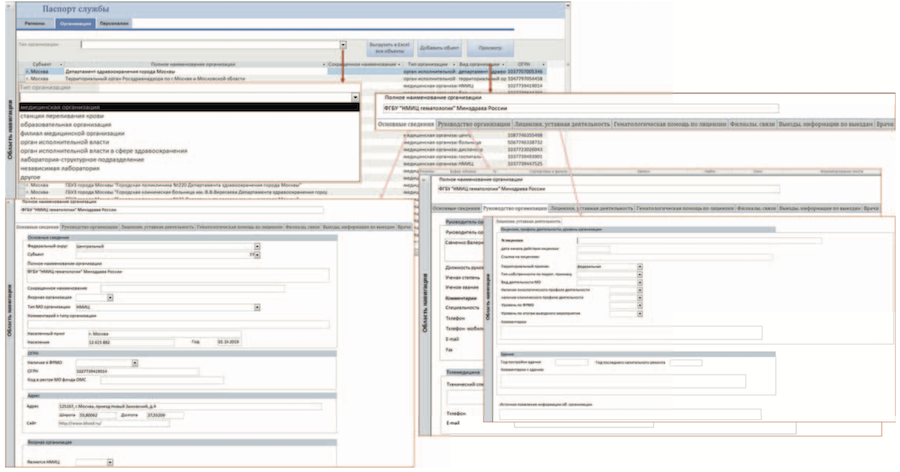
Task: Open the Субъект dropdown in bottom-left form
Action: click(257, 254)
